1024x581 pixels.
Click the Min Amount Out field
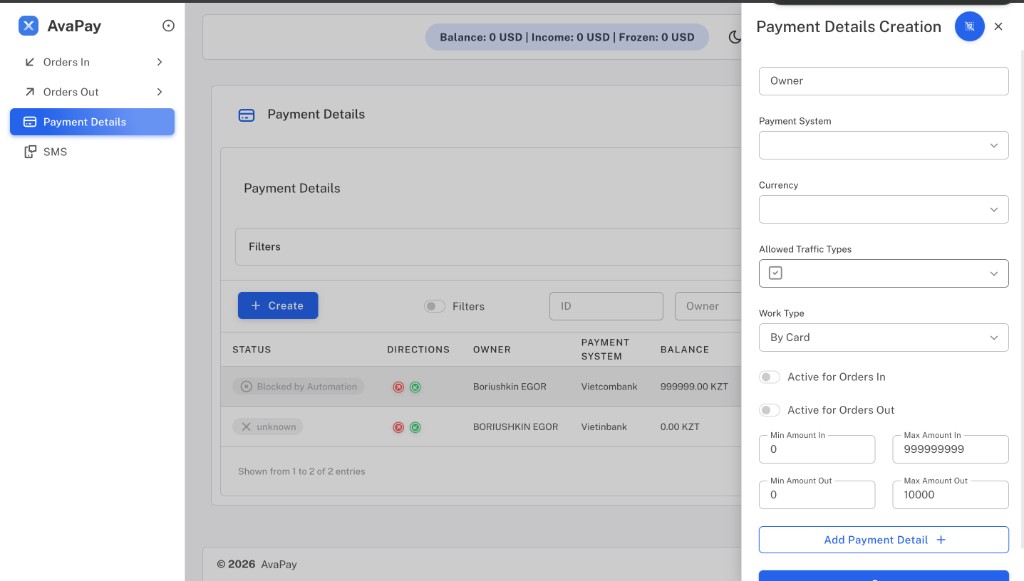coord(817,495)
